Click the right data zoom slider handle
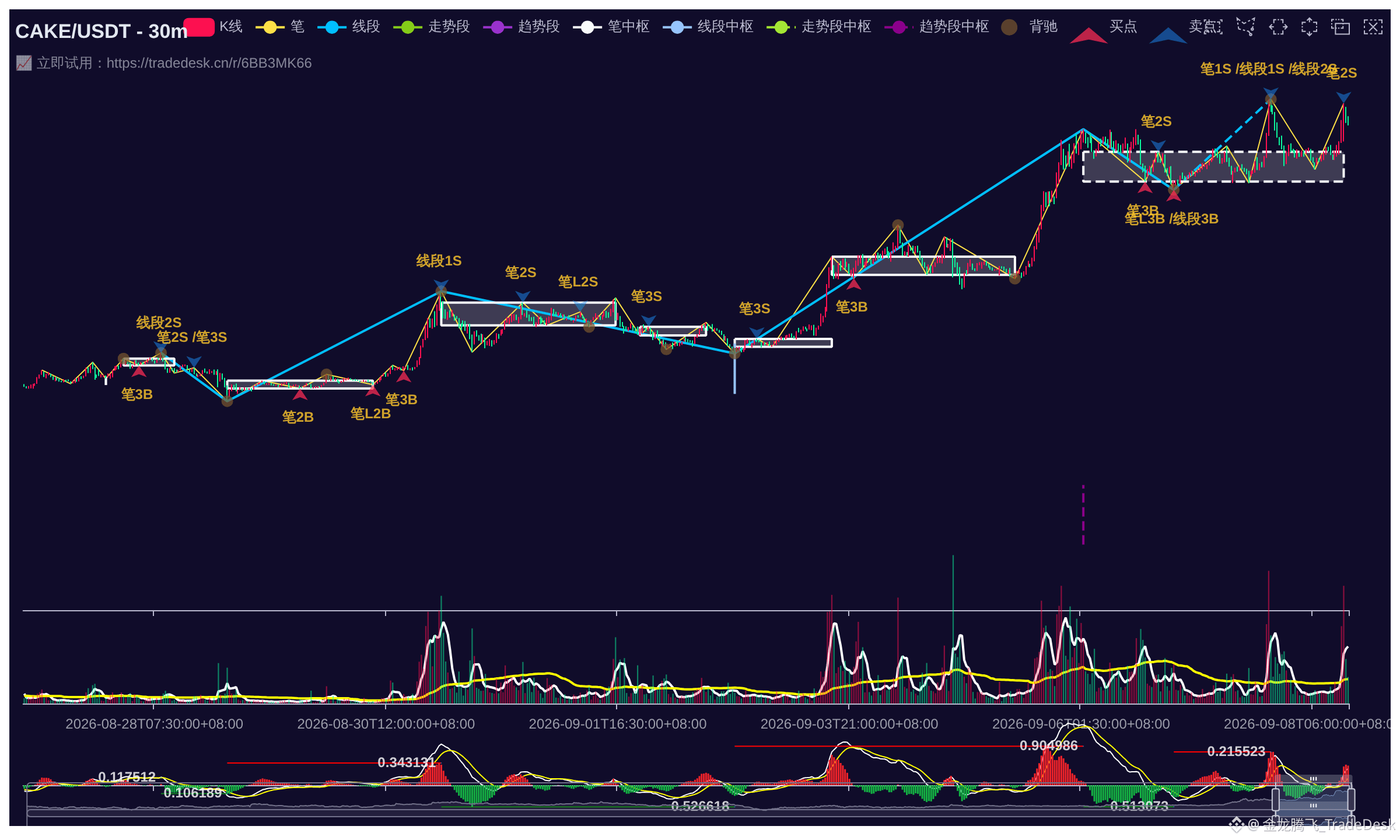Screen dimensions: 1400x840 1351,799
